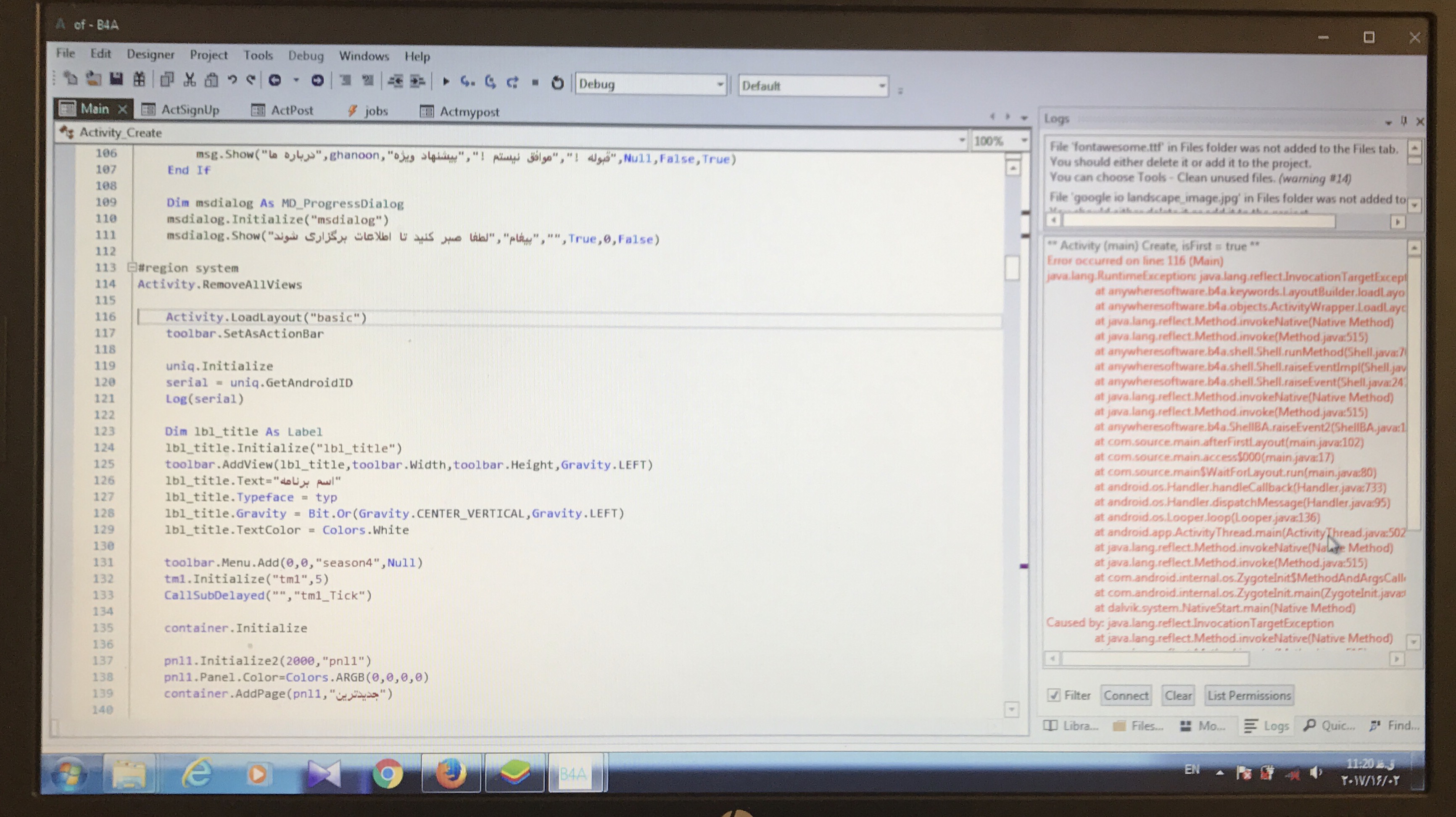Collapse the region system code block
Screen dimensions: 1456x817
pos(132,267)
